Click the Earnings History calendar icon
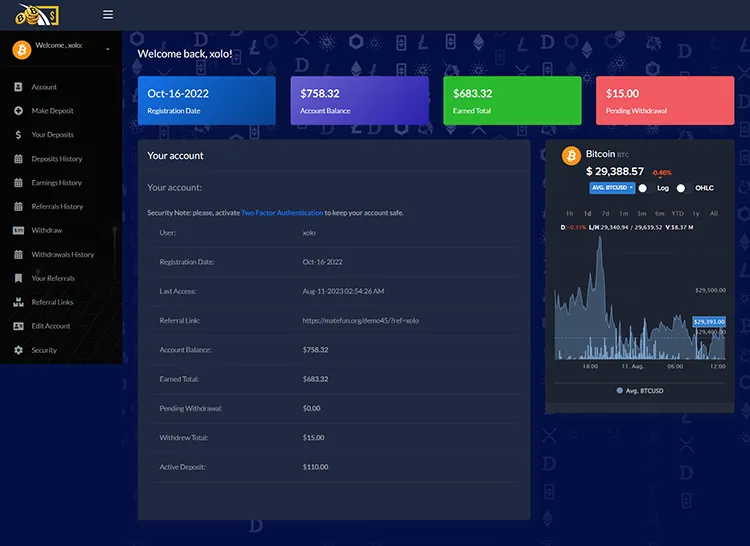 (x=18, y=182)
